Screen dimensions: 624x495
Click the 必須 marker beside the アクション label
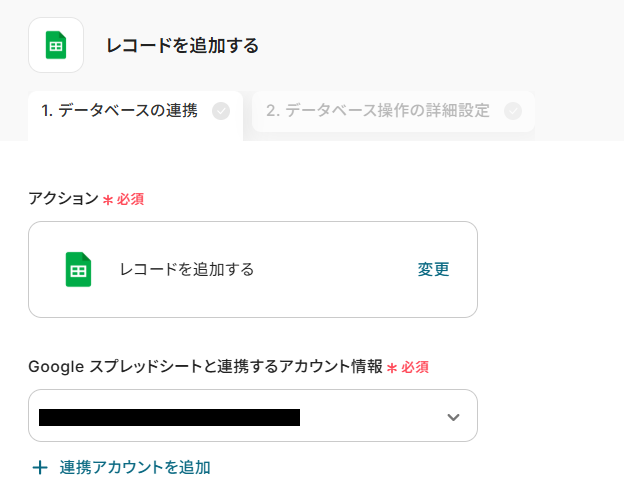[130, 199]
